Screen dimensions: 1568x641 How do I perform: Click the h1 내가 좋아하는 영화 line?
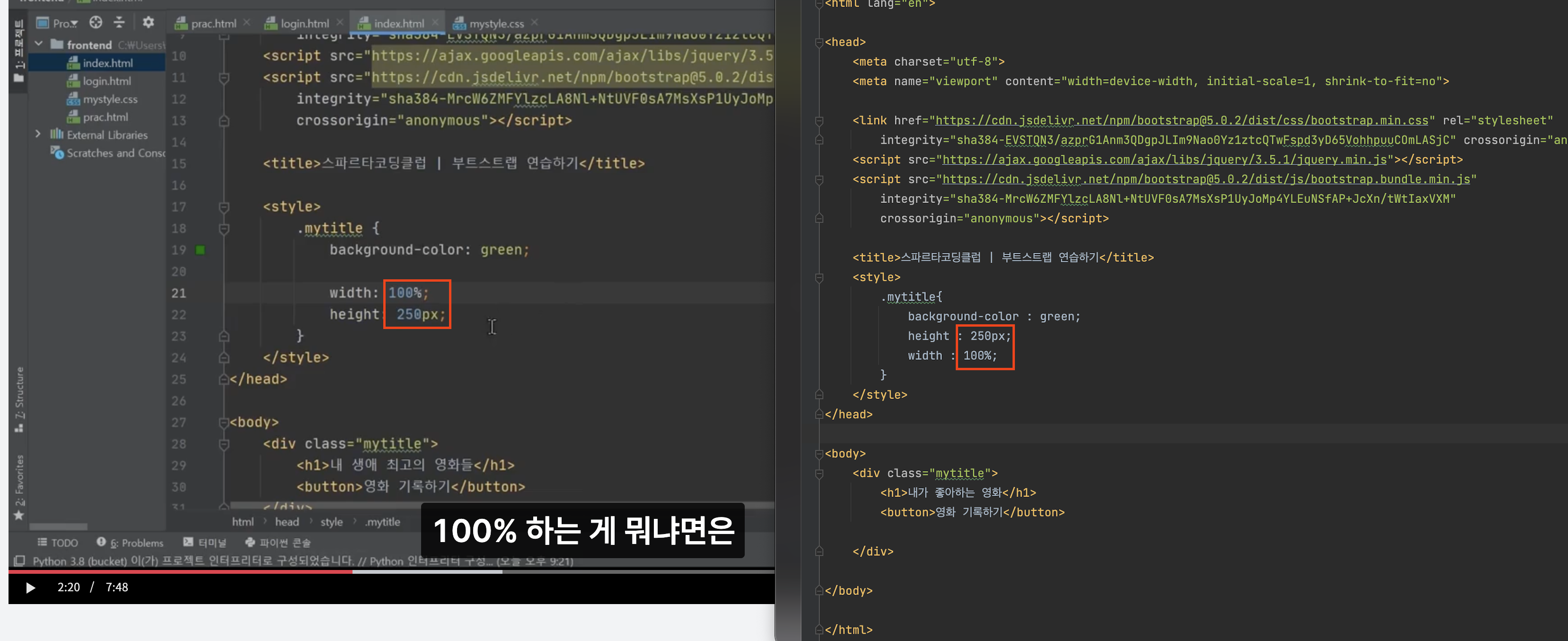pos(958,493)
